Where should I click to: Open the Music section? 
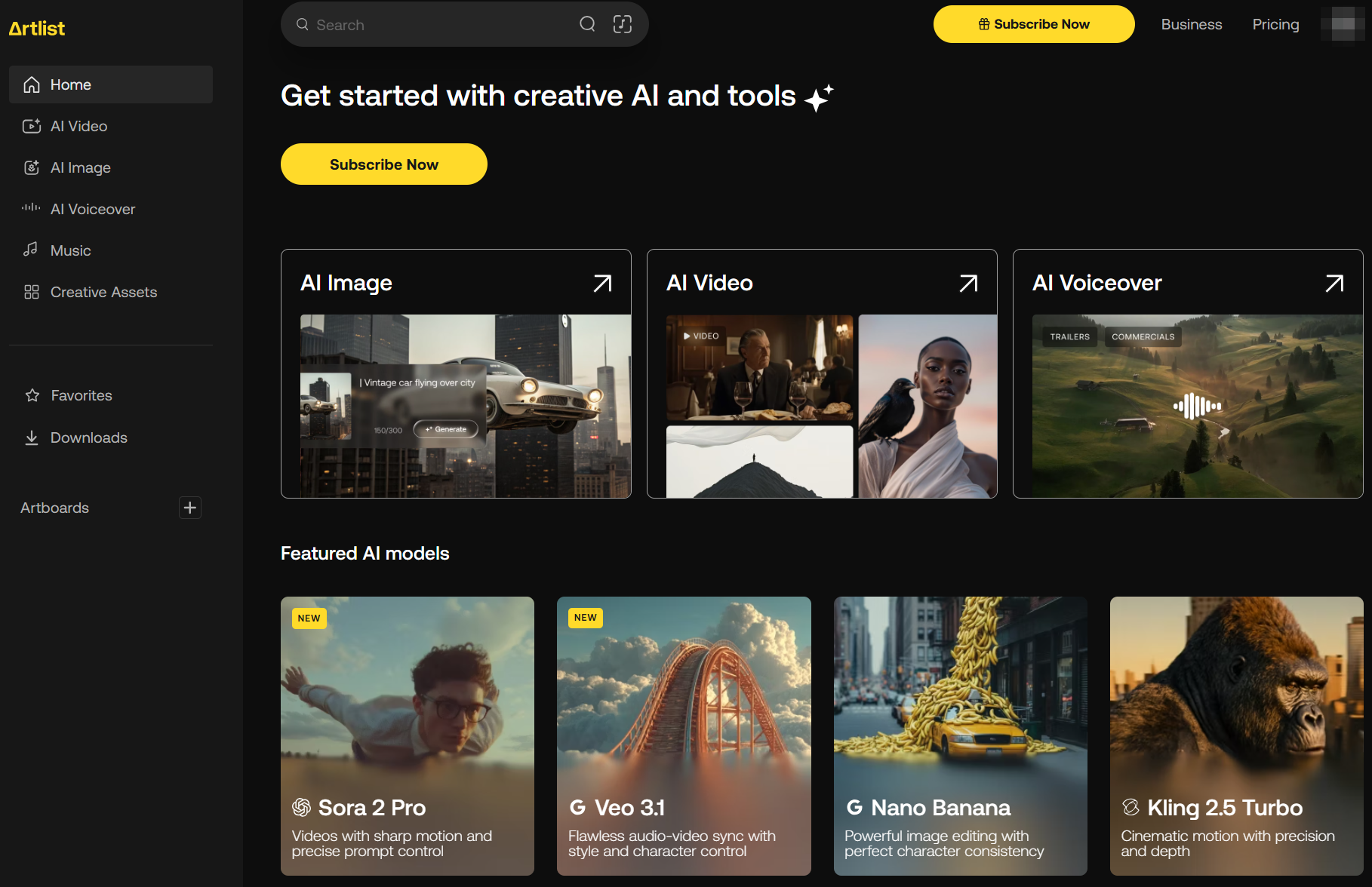tap(70, 250)
